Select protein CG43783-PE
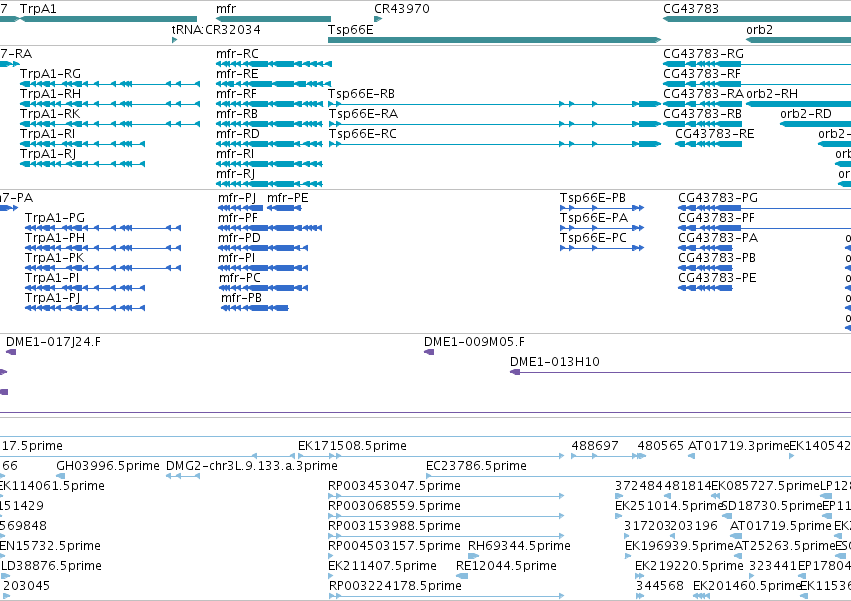Screen dimensions: 851x601 click(x=717, y=278)
